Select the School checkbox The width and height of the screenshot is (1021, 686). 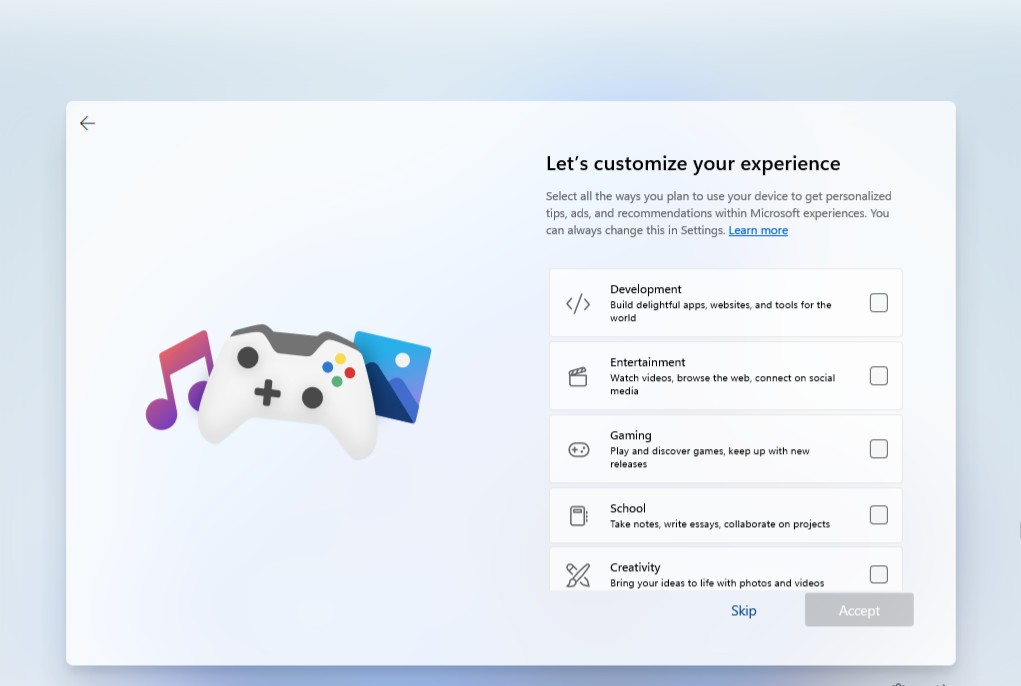tap(878, 515)
